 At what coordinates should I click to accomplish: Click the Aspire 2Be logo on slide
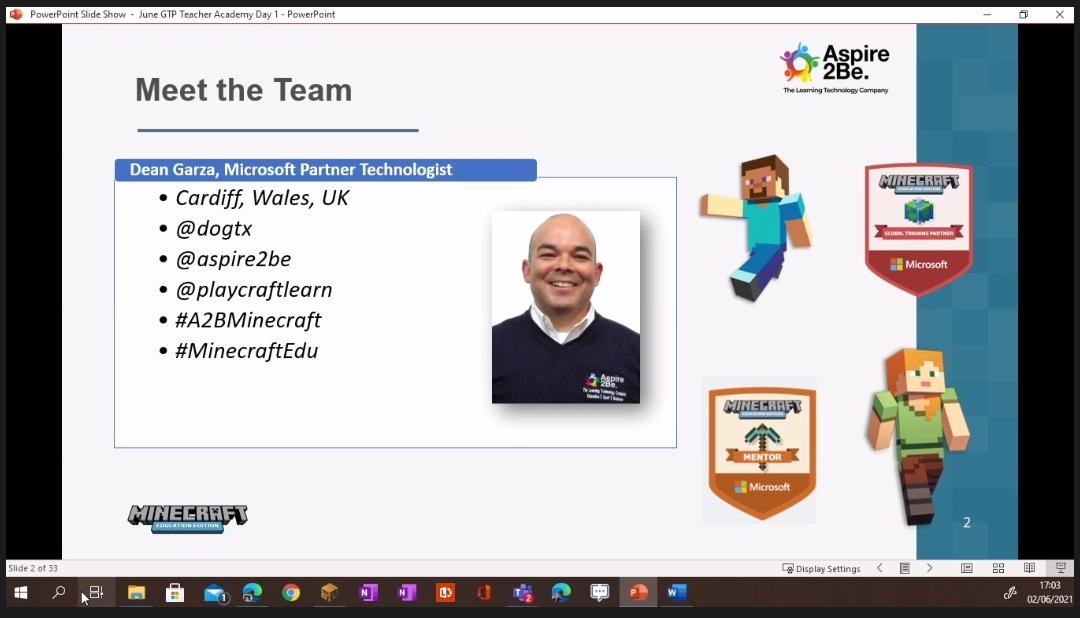835,68
